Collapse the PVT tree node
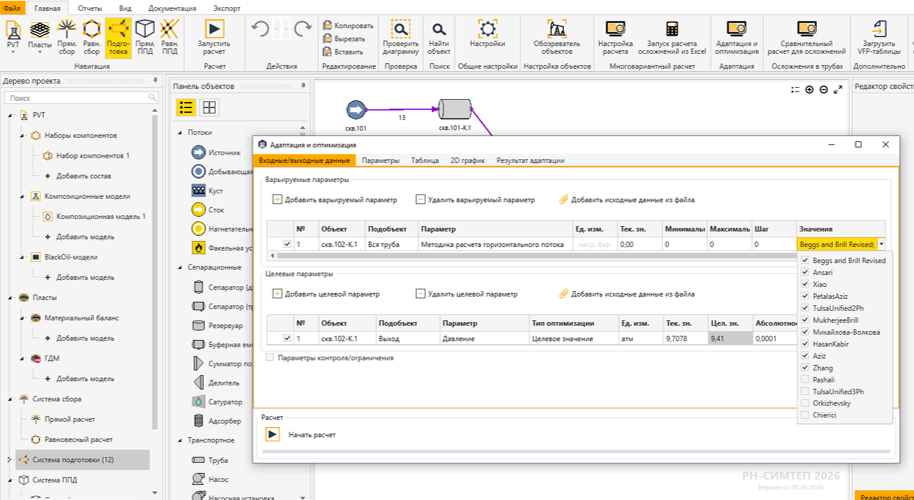Image resolution: width=914 pixels, height=500 pixels. coord(10,115)
